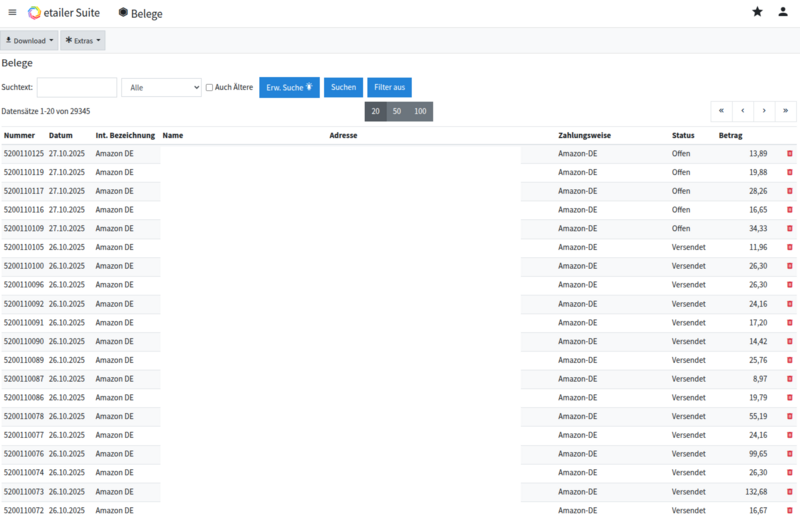Click red icon for document 5200110125
800x525 pixels.
click(x=790, y=154)
